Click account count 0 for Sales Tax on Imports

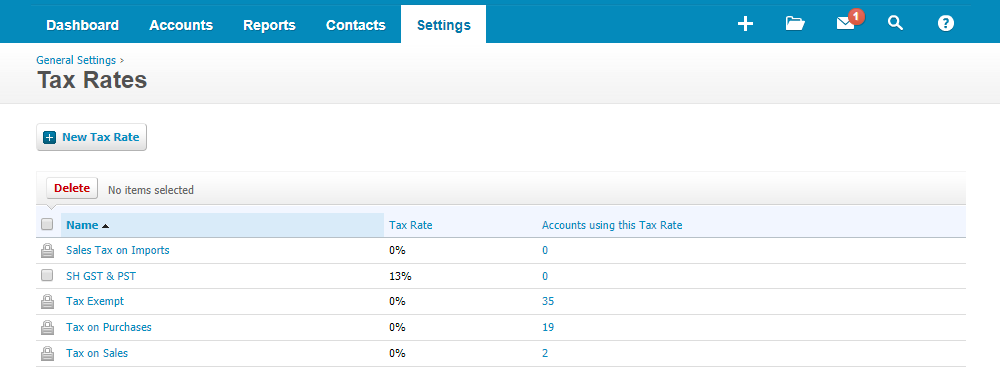(545, 250)
